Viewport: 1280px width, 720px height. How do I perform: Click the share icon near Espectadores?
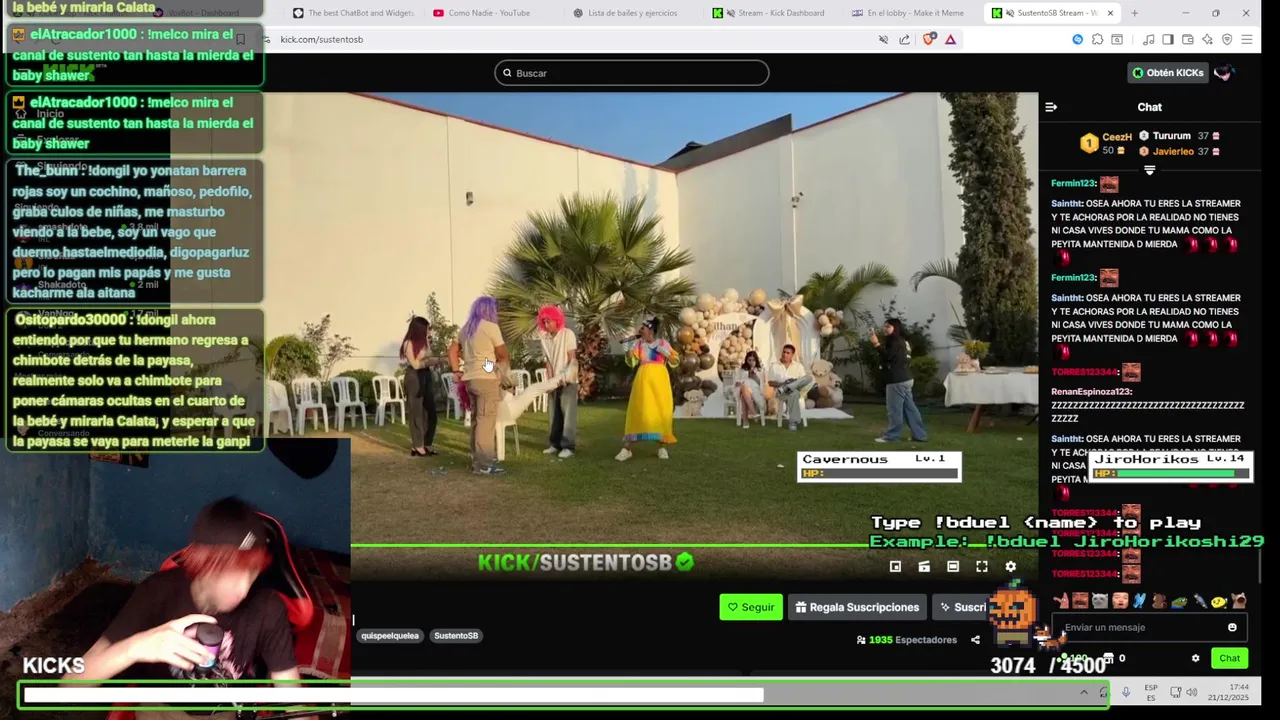pyautogui.click(x=975, y=640)
